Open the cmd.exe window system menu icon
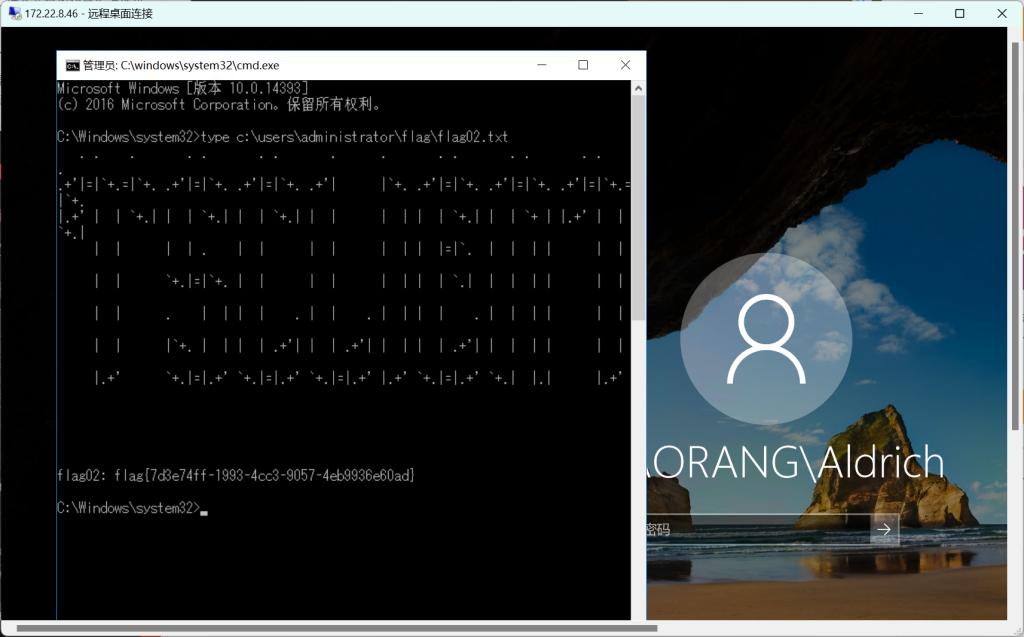 coord(72,65)
